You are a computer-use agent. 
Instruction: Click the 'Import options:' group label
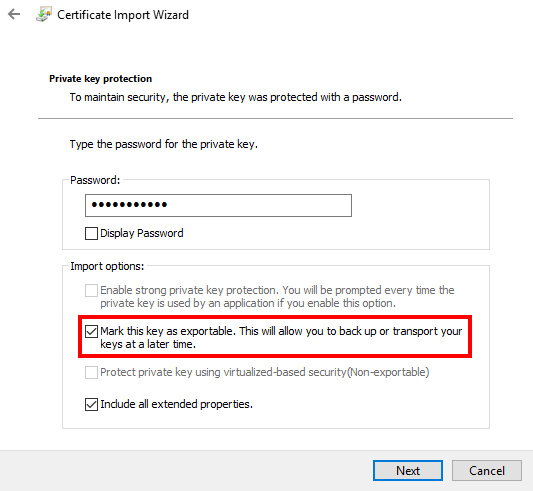pyautogui.click(x=107, y=266)
